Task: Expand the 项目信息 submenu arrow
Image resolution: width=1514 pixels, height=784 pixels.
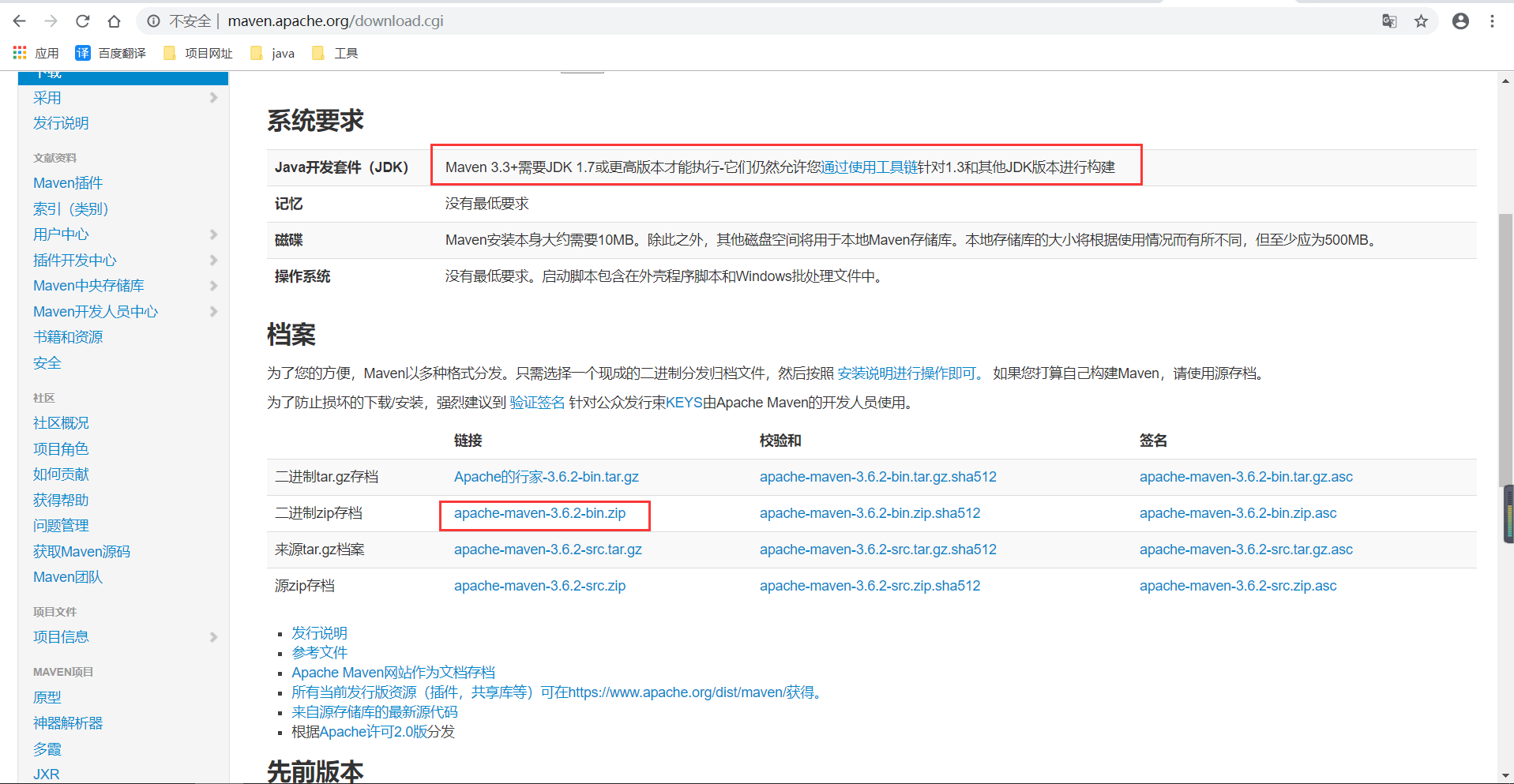Action: (213, 637)
